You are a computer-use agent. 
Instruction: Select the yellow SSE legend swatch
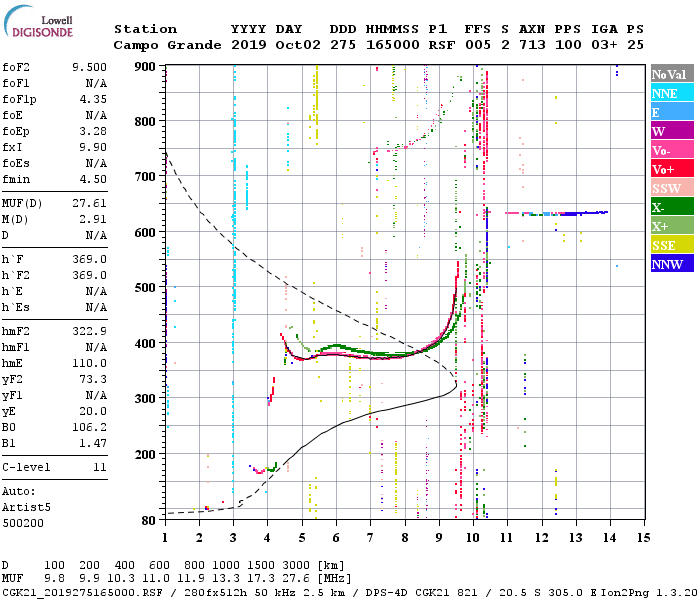[x=672, y=245]
